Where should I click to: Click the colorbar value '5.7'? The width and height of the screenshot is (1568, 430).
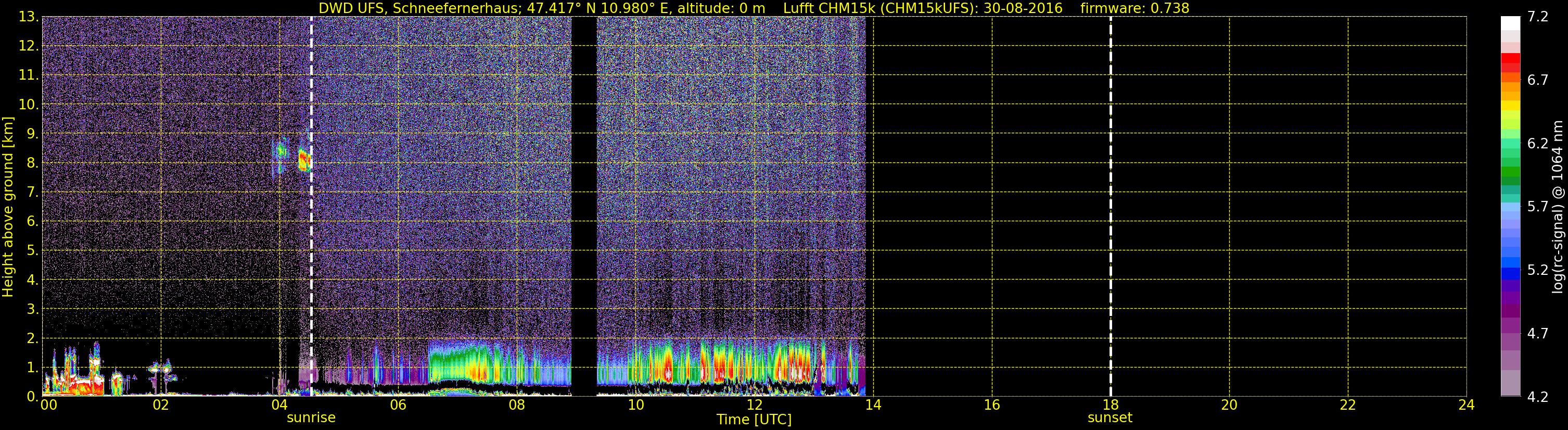1538,207
